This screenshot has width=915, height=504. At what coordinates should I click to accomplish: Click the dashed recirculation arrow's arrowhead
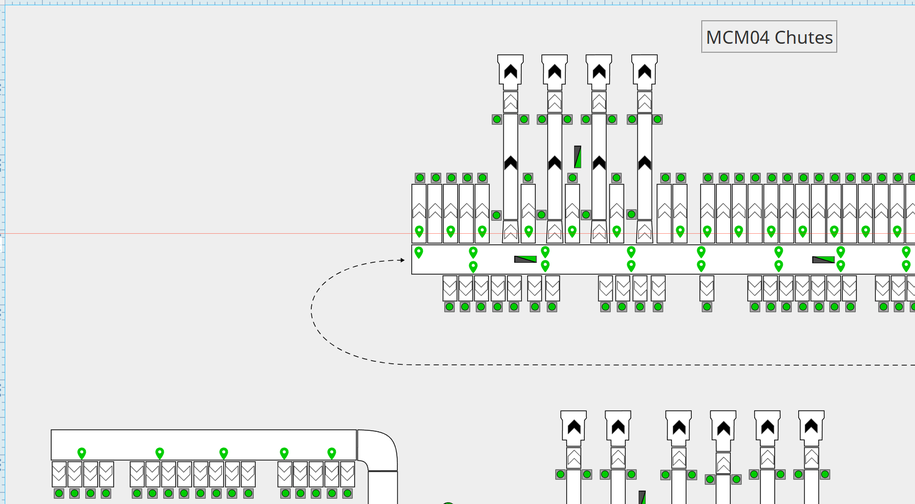point(405,260)
